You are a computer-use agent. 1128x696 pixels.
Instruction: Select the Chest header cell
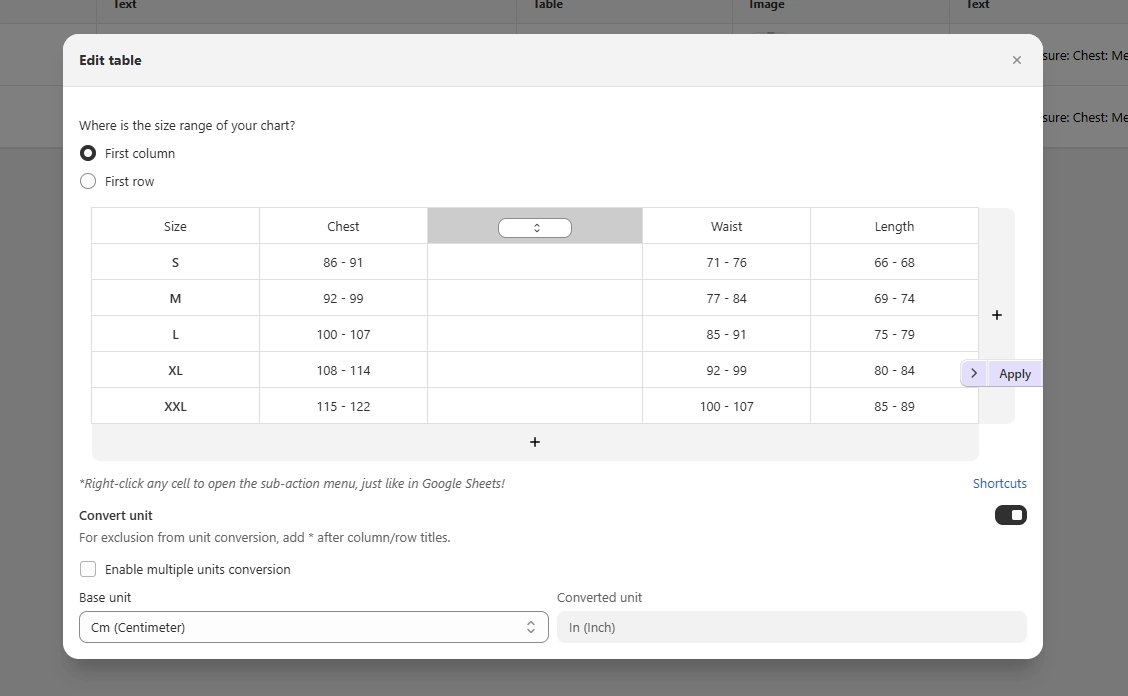(343, 226)
